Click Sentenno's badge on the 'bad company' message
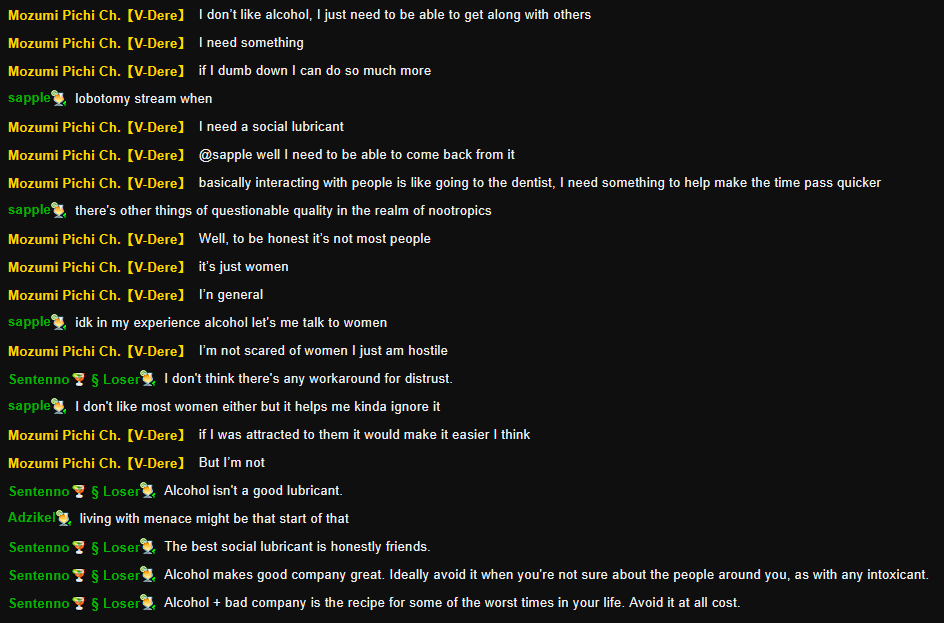The image size is (944, 623). (x=148, y=602)
